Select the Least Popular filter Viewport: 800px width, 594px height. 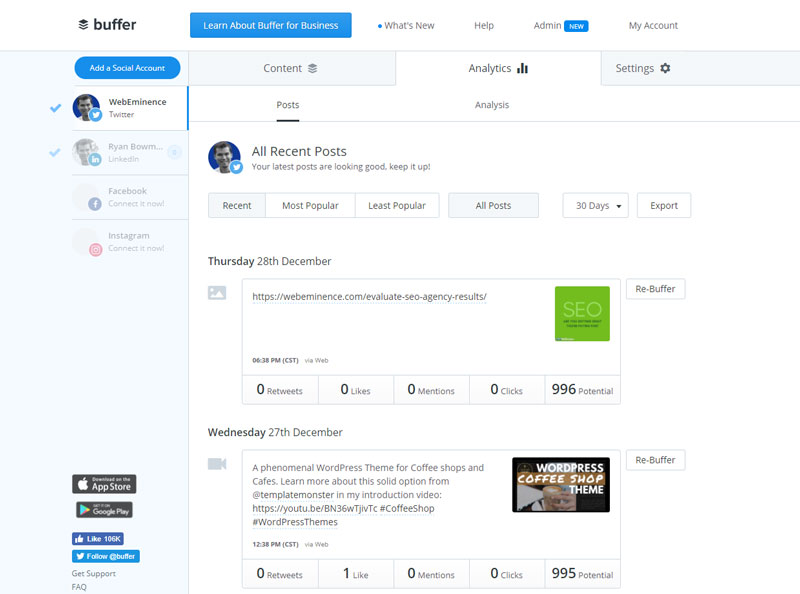point(397,206)
